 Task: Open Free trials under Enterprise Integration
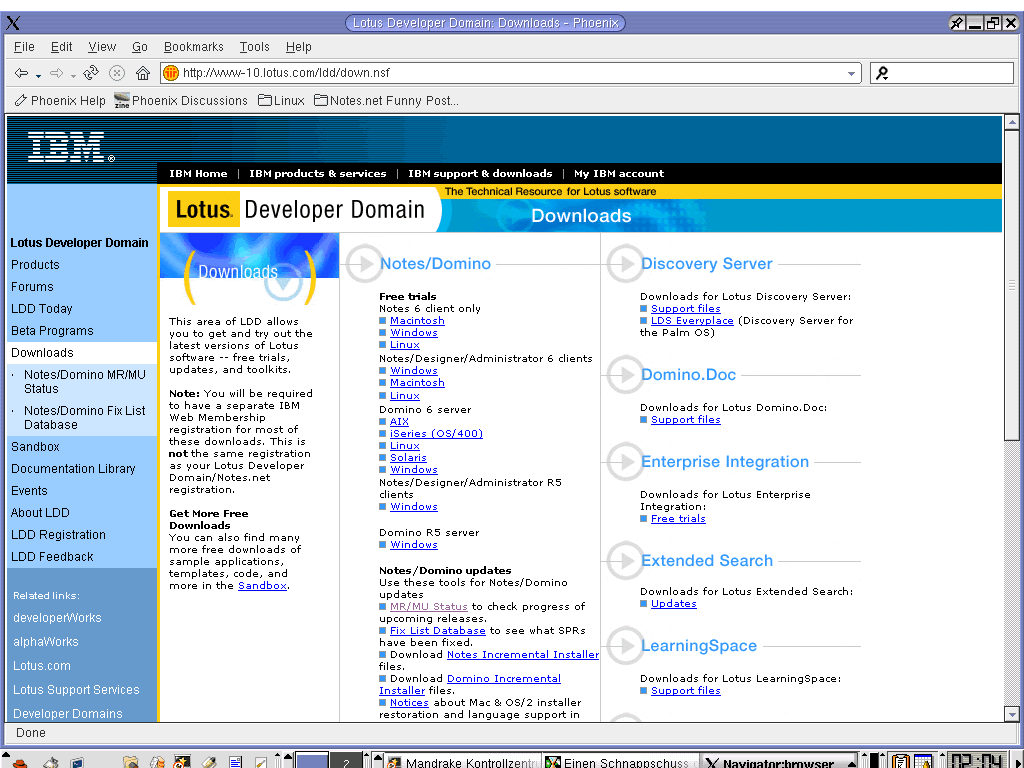click(678, 519)
